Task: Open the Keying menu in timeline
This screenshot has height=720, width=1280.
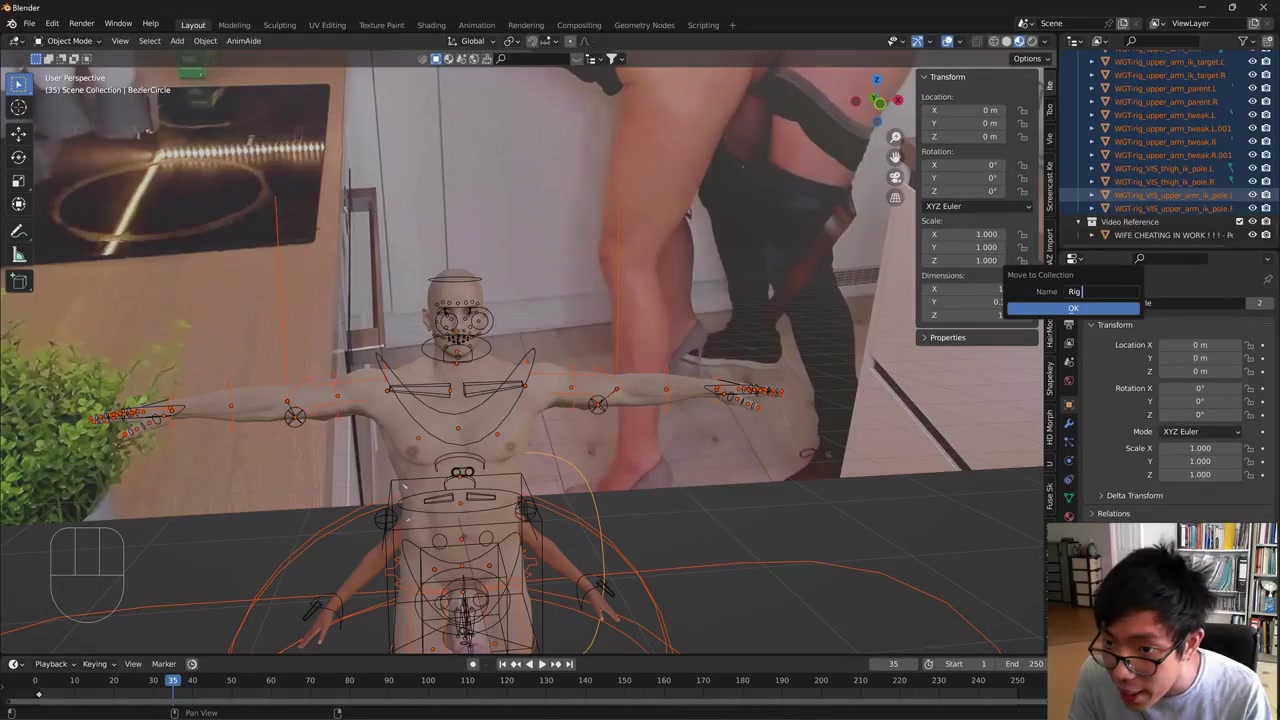Action: (95, 664)
